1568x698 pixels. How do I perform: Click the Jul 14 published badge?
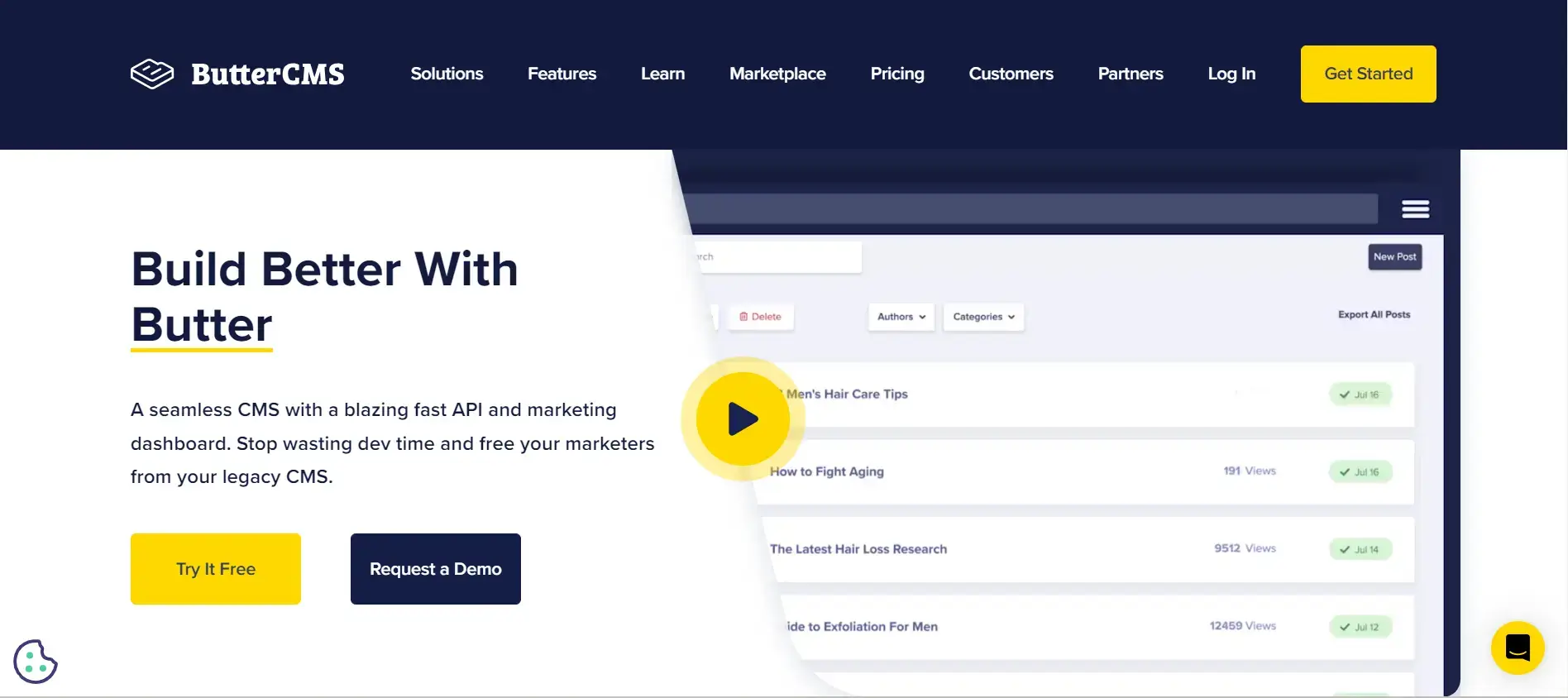tap(1360, 549)
